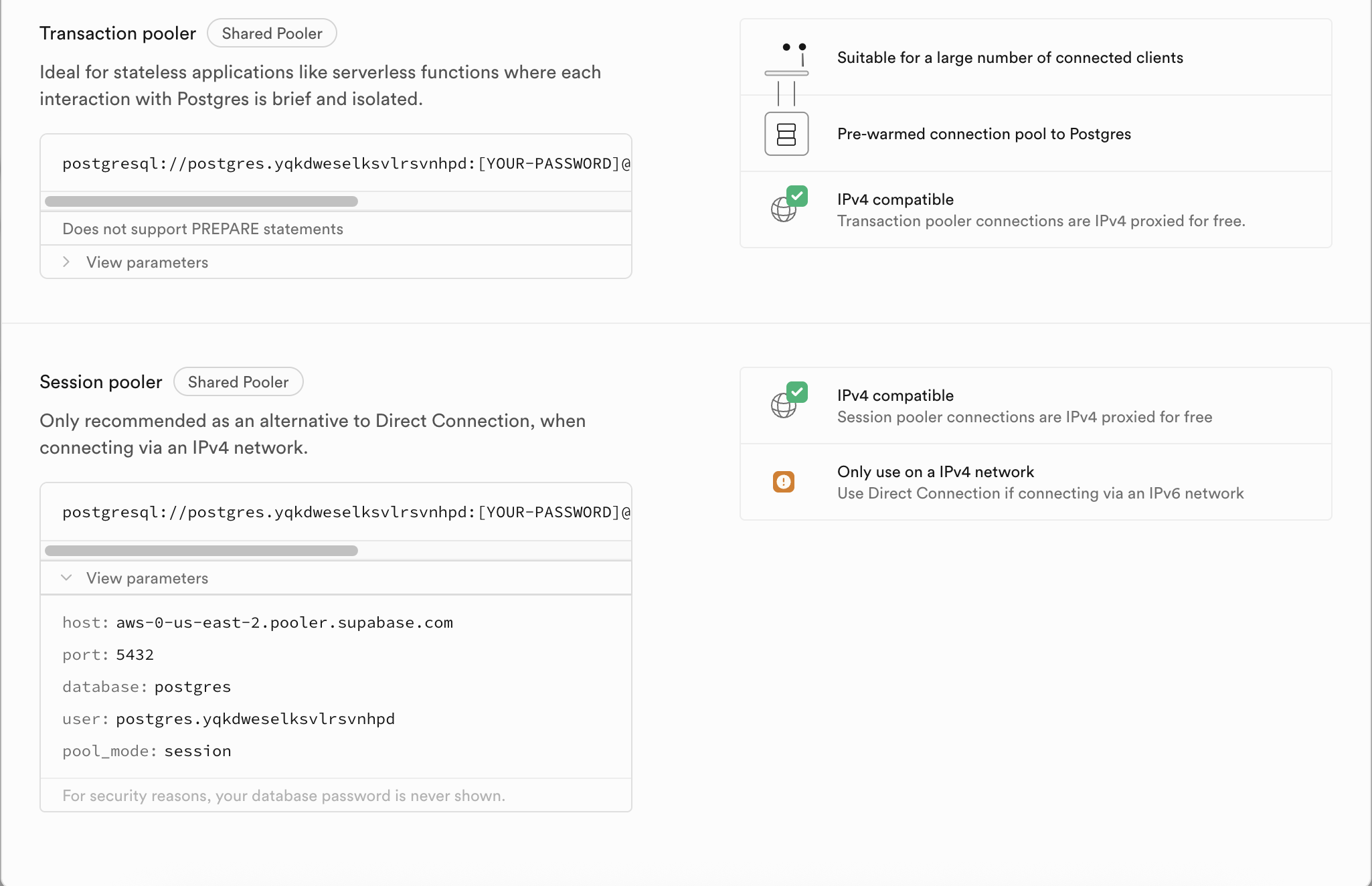Collapse Session pooler View parameters chevron
1372x886 pixels.
(66, 578)
